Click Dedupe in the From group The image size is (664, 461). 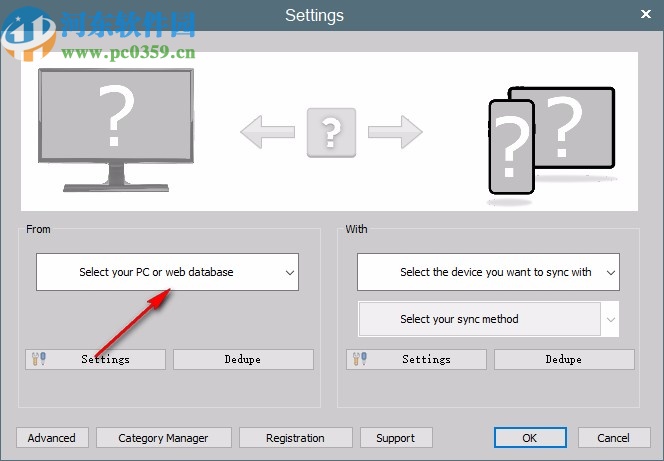(243, 359)
